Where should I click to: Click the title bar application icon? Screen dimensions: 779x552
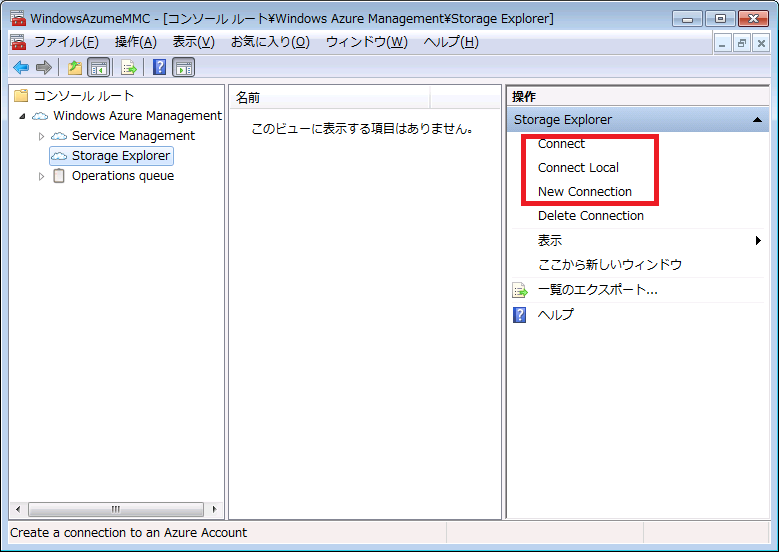tap(18, 18)
